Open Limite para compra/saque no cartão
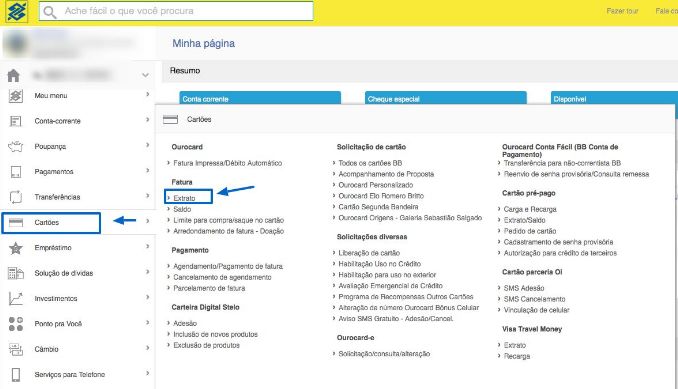 click(228, 220)
